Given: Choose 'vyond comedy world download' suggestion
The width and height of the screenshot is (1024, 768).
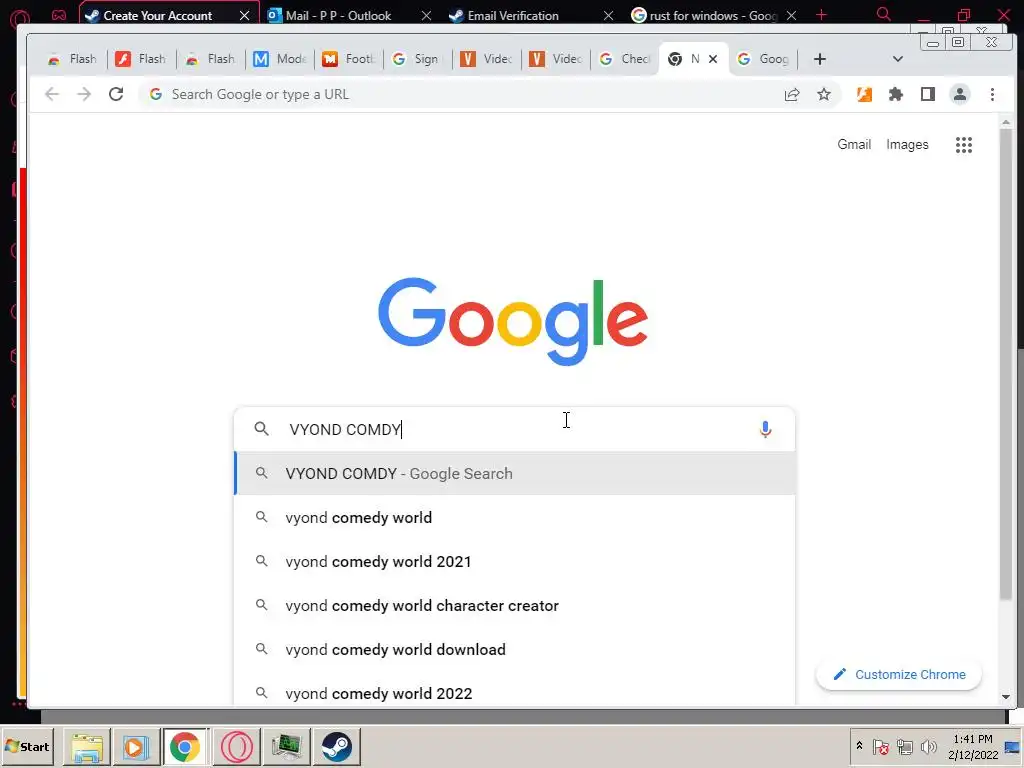Looking at the screenshot, I should coord(515,650).
